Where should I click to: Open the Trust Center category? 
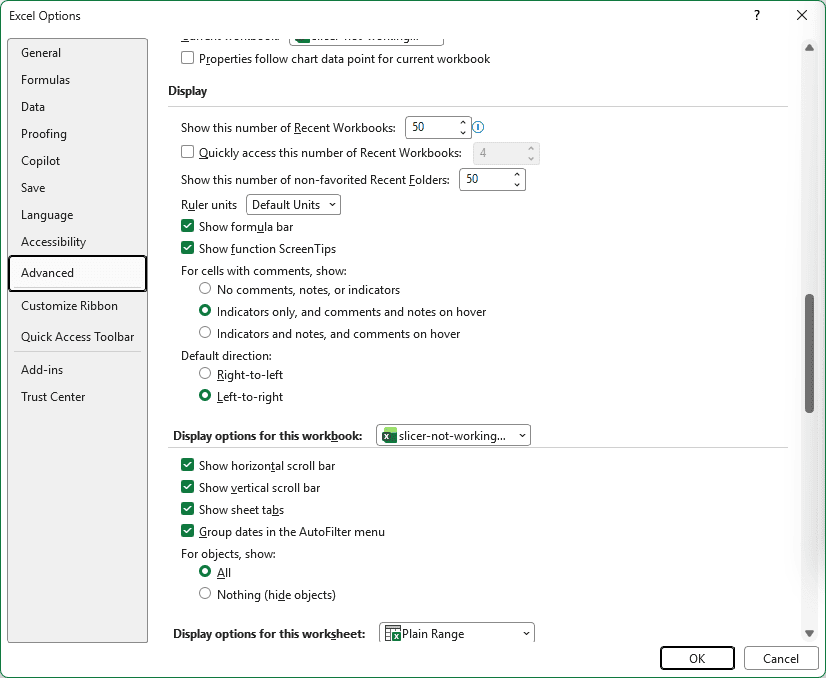(x=77, y=397)
